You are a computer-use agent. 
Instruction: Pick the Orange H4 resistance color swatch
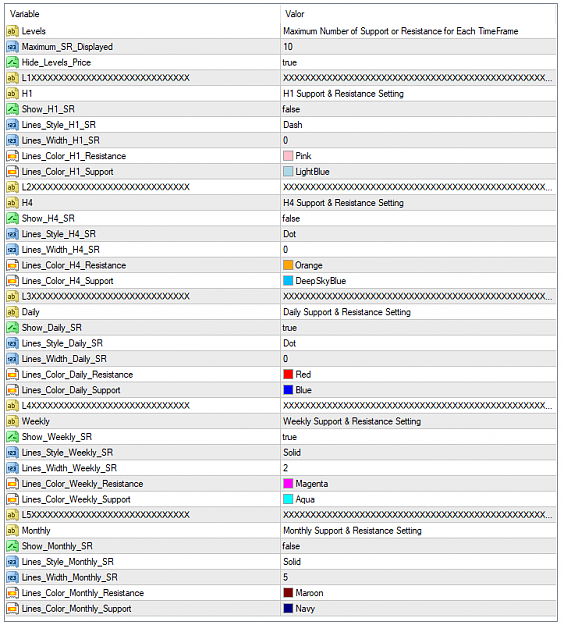(288, 265)
